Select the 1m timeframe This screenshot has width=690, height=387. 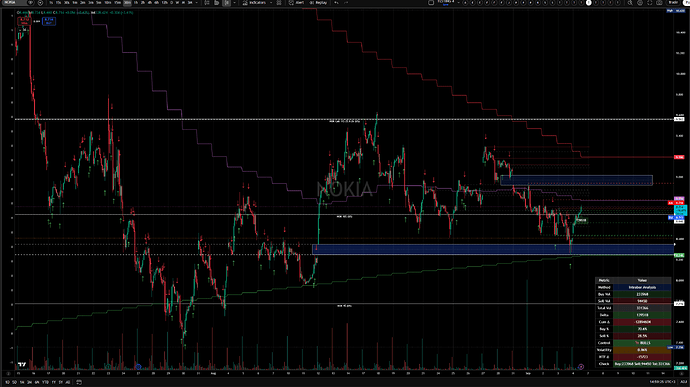(75, 2)
